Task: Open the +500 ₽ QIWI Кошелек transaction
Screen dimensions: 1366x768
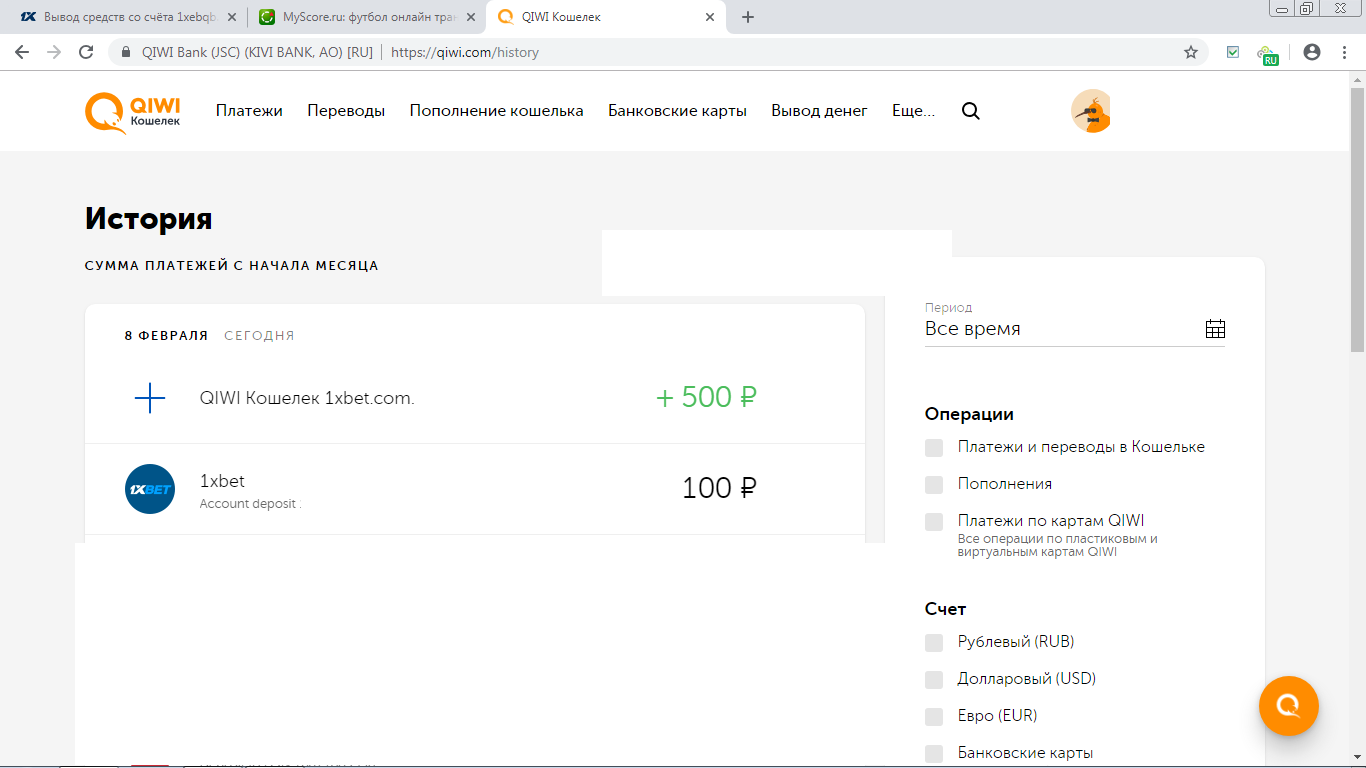Action: pyautogui.click(x=474, y=398)
